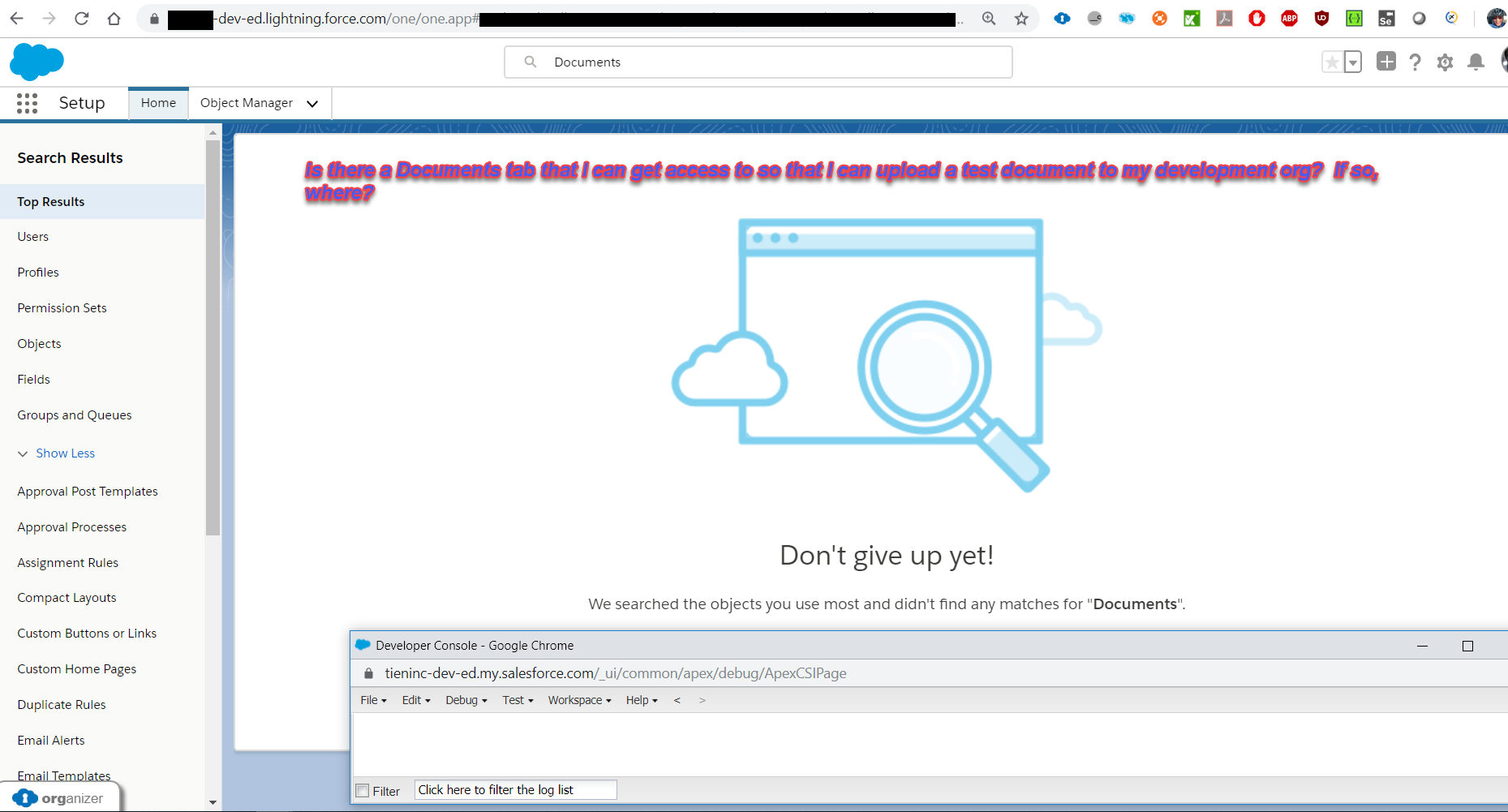Screen dimensions: 1508x812
Task: Expand the Object Manager tab dropdown
Action: [x=312, y=104]
